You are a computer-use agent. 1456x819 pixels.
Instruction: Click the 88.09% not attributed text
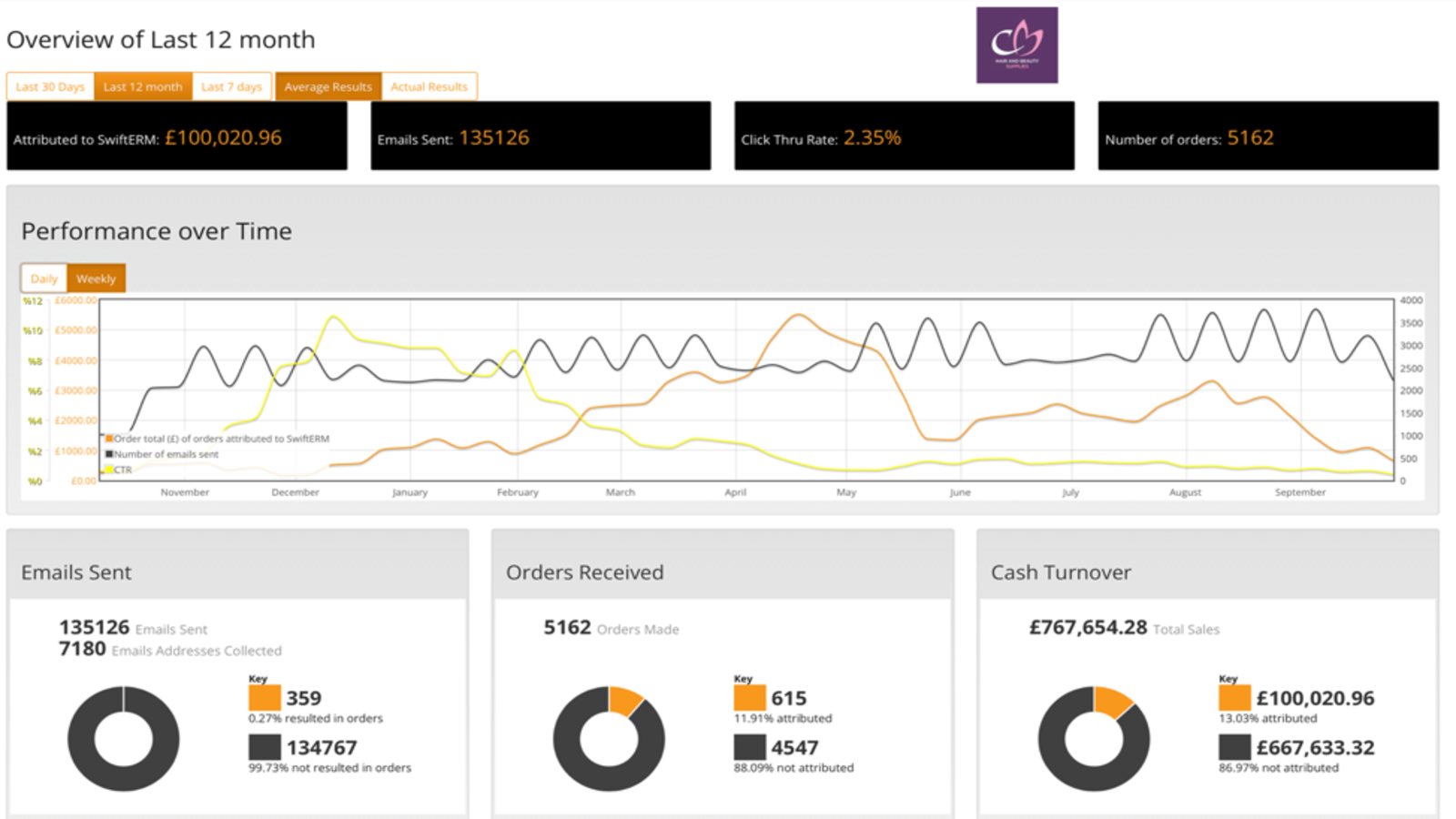[x=794, y=768]
